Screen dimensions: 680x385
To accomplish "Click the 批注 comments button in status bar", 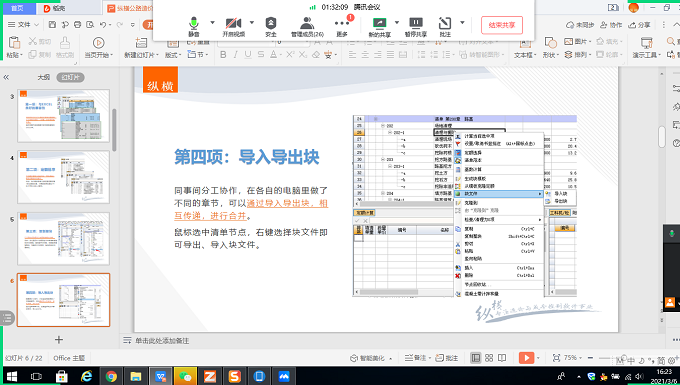I will tap(447, 358).
